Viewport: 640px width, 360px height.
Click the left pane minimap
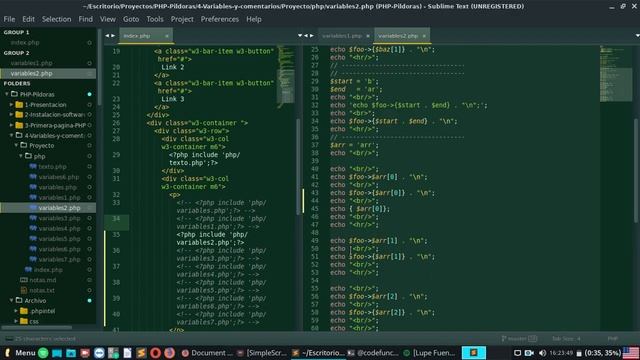coord(286,76)
